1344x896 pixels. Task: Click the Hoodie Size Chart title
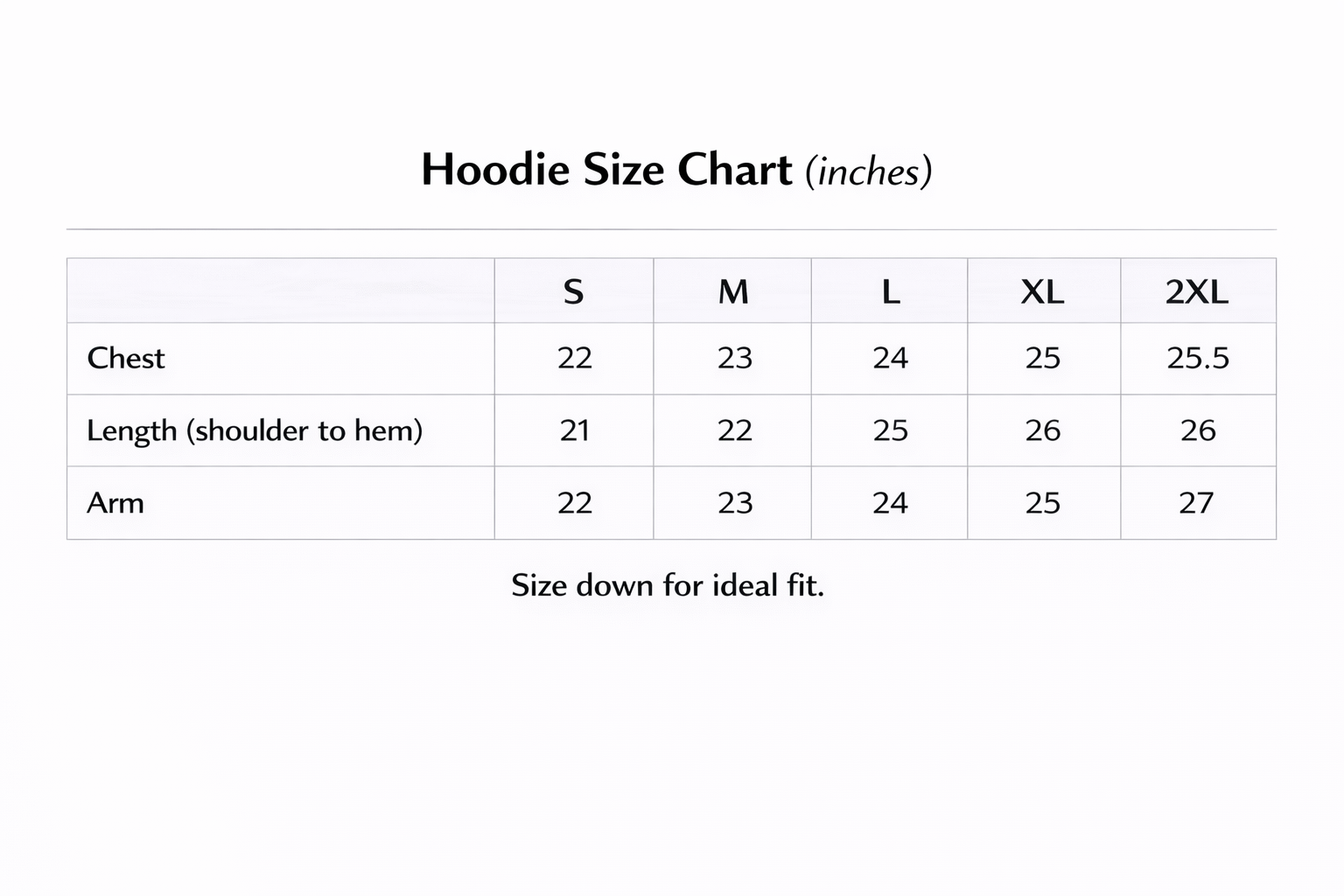(x=675, y=170)
